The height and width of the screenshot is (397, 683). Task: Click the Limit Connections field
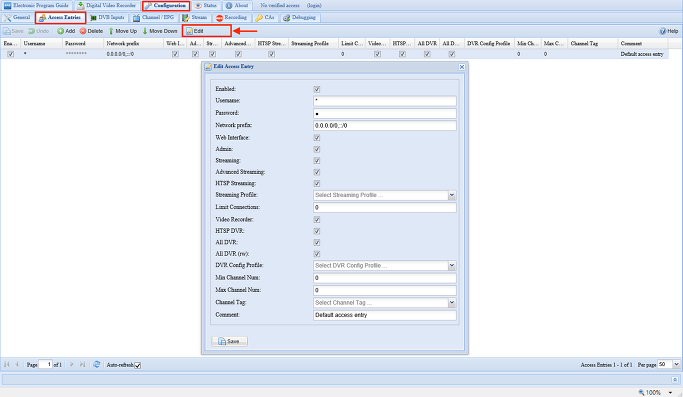385,207
